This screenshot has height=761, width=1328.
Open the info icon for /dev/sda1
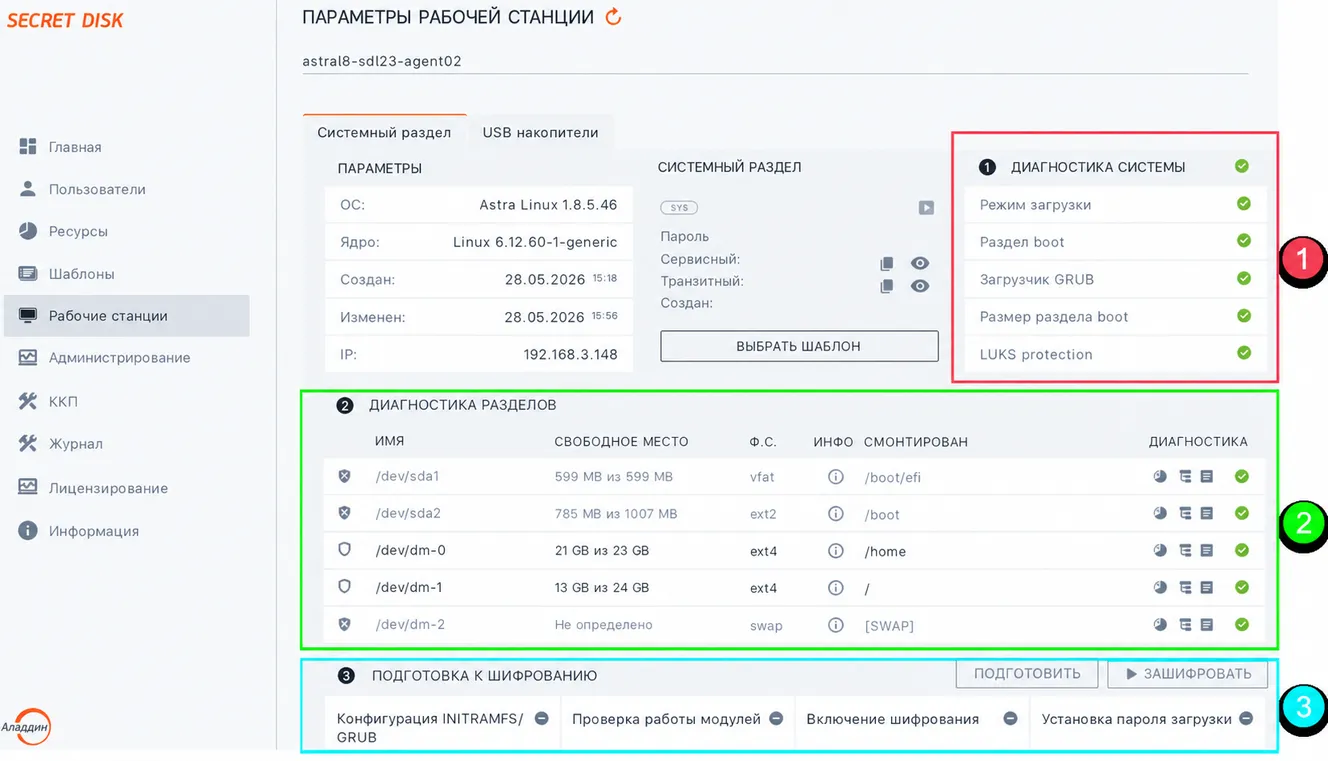(836, 477)
